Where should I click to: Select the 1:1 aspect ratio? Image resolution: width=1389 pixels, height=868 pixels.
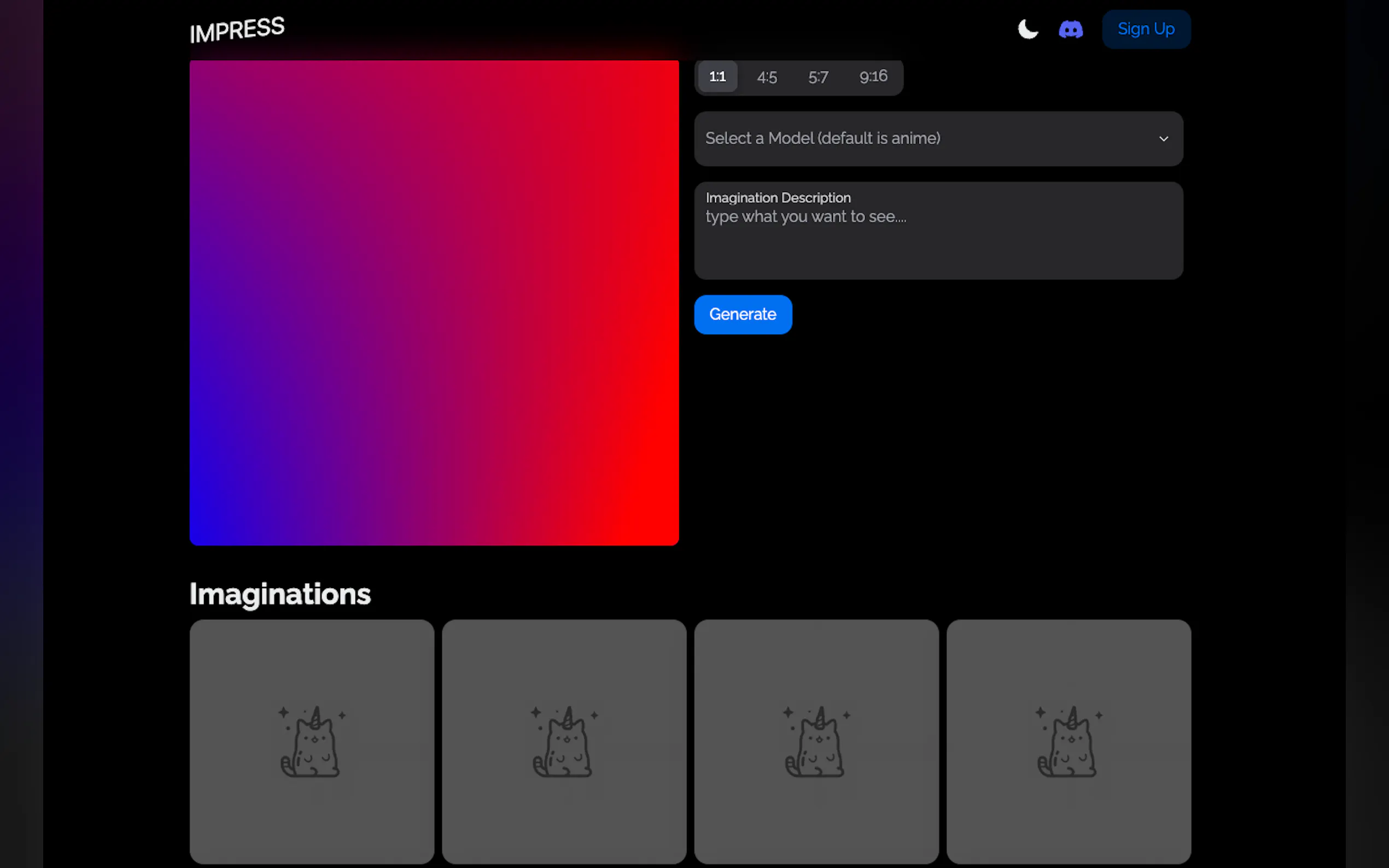pos(717,77)
